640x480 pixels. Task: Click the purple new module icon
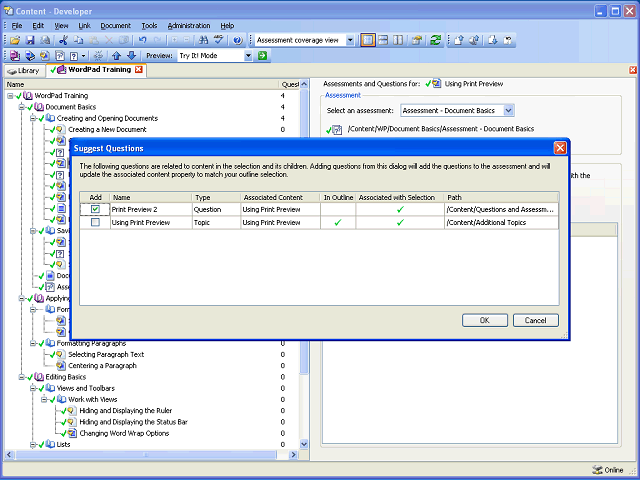point(15,56)
